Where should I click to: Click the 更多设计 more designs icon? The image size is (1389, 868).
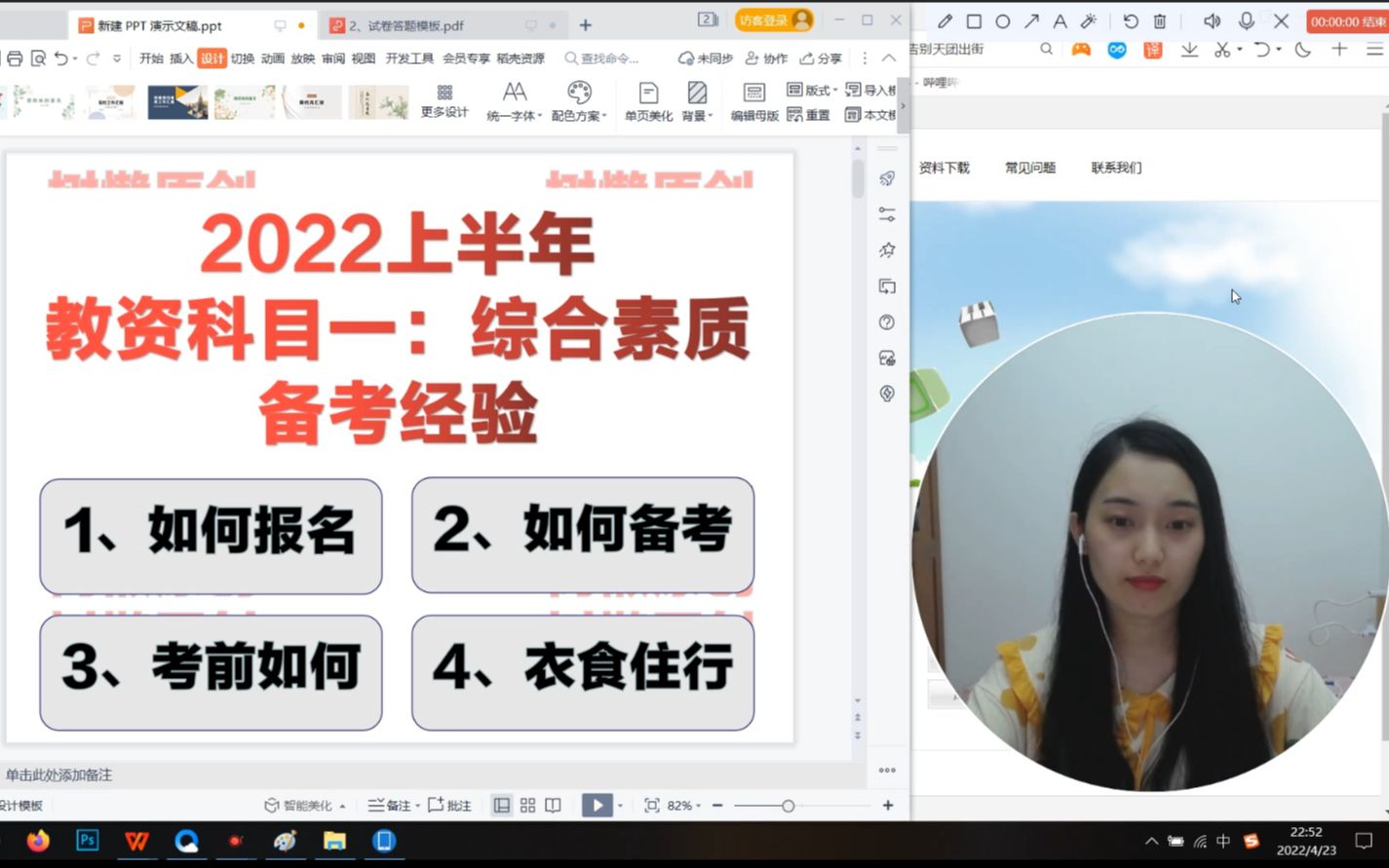pos(444,100)
